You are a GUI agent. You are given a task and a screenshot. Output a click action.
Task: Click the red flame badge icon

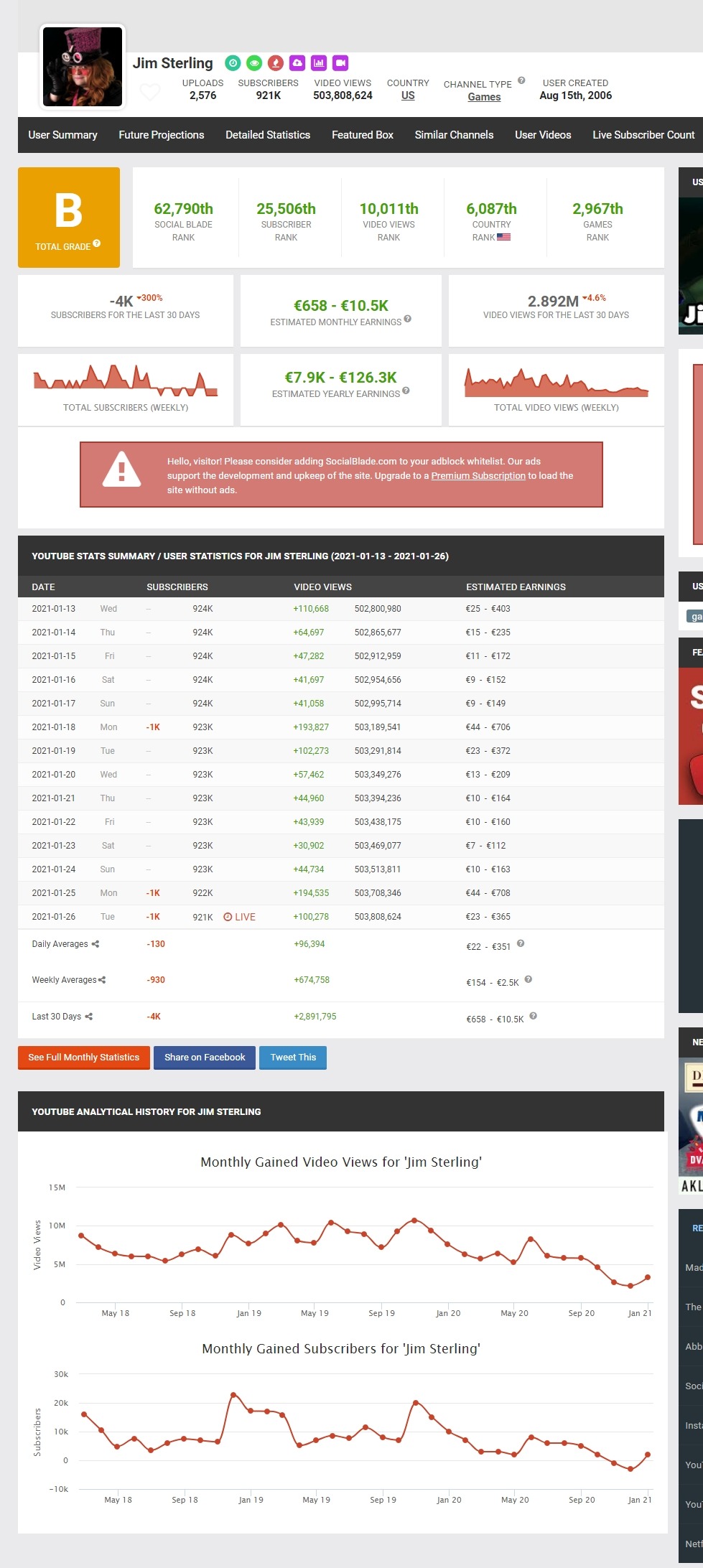tap(276, 63)
